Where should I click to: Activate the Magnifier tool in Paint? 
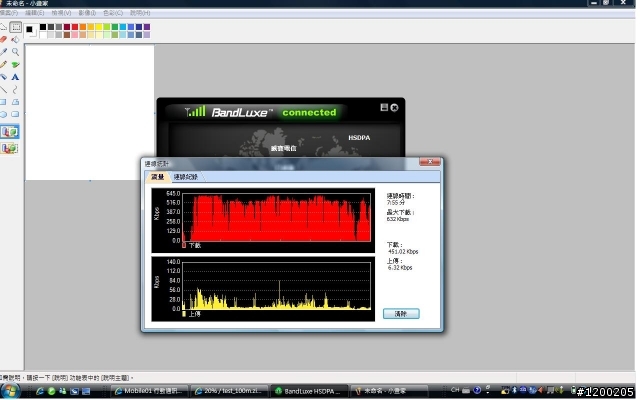pos(16,52)
